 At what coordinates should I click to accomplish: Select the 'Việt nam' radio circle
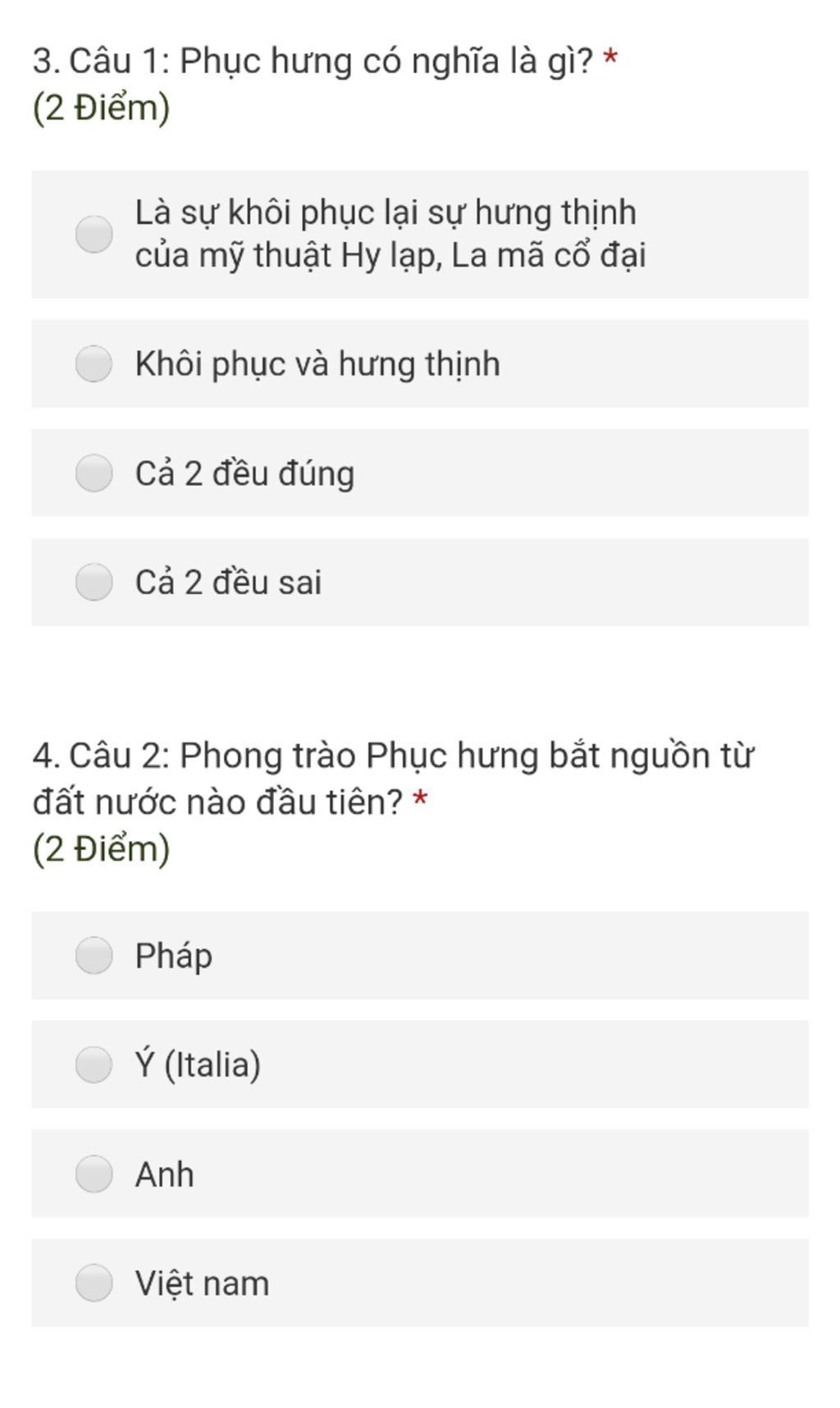point(94,1282)
